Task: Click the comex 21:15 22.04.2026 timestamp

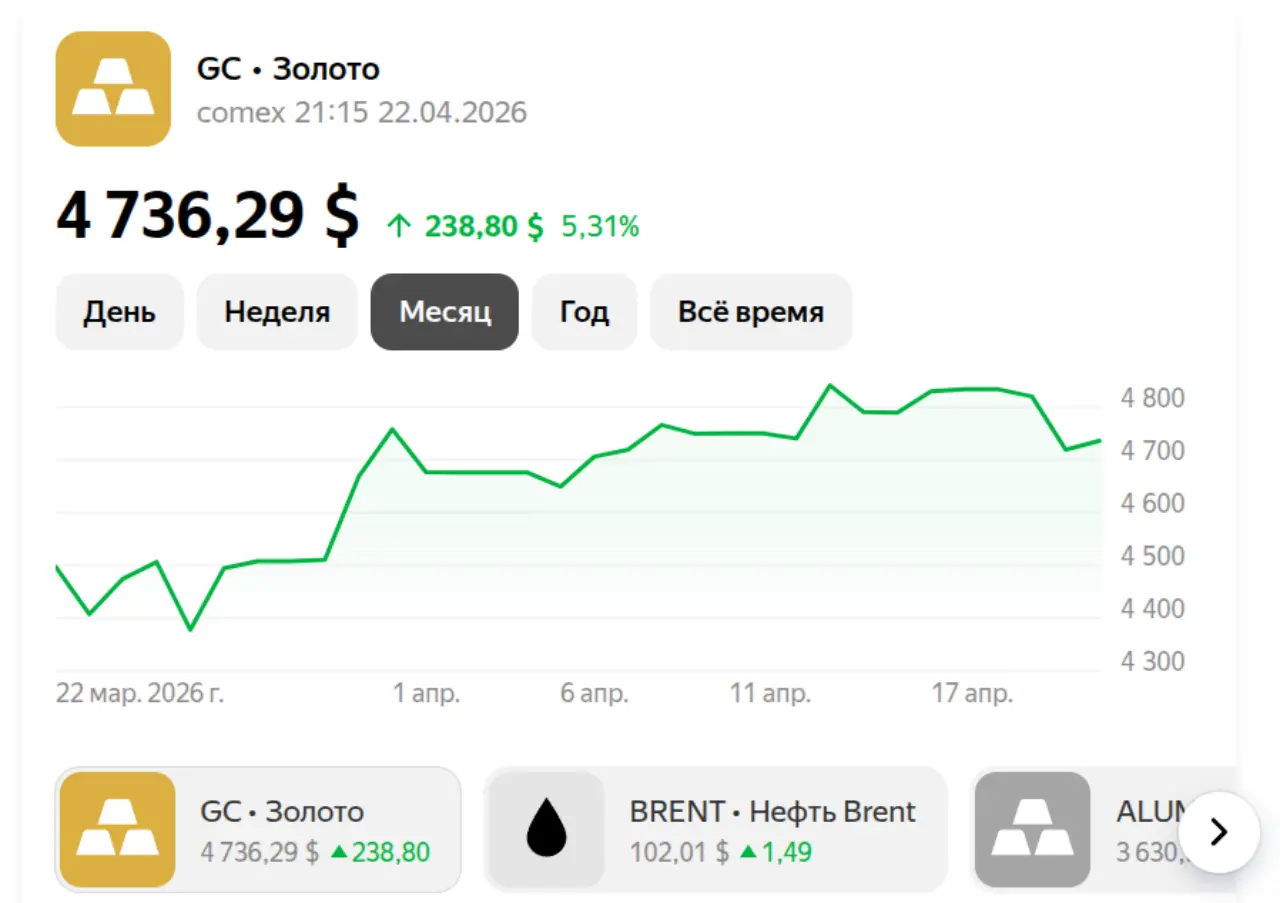Action: pos(361,112)
